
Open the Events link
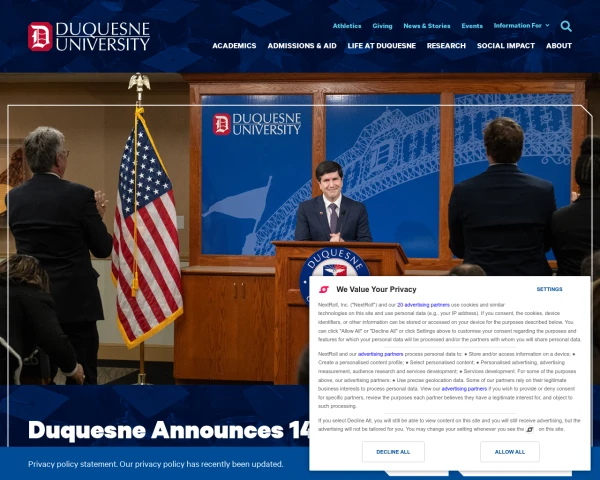472,26
